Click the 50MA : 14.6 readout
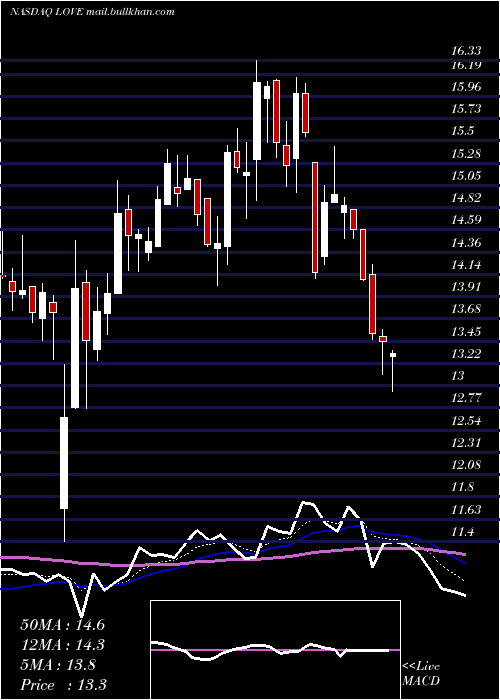This screenshot has height=700, width=500. click(63, 625)
